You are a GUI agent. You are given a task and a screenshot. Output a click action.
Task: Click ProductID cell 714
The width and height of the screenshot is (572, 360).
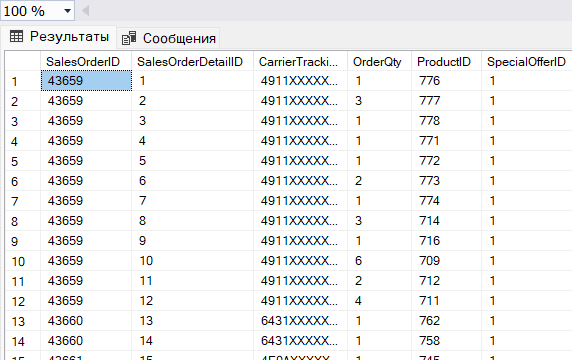(x=447, y=221)
